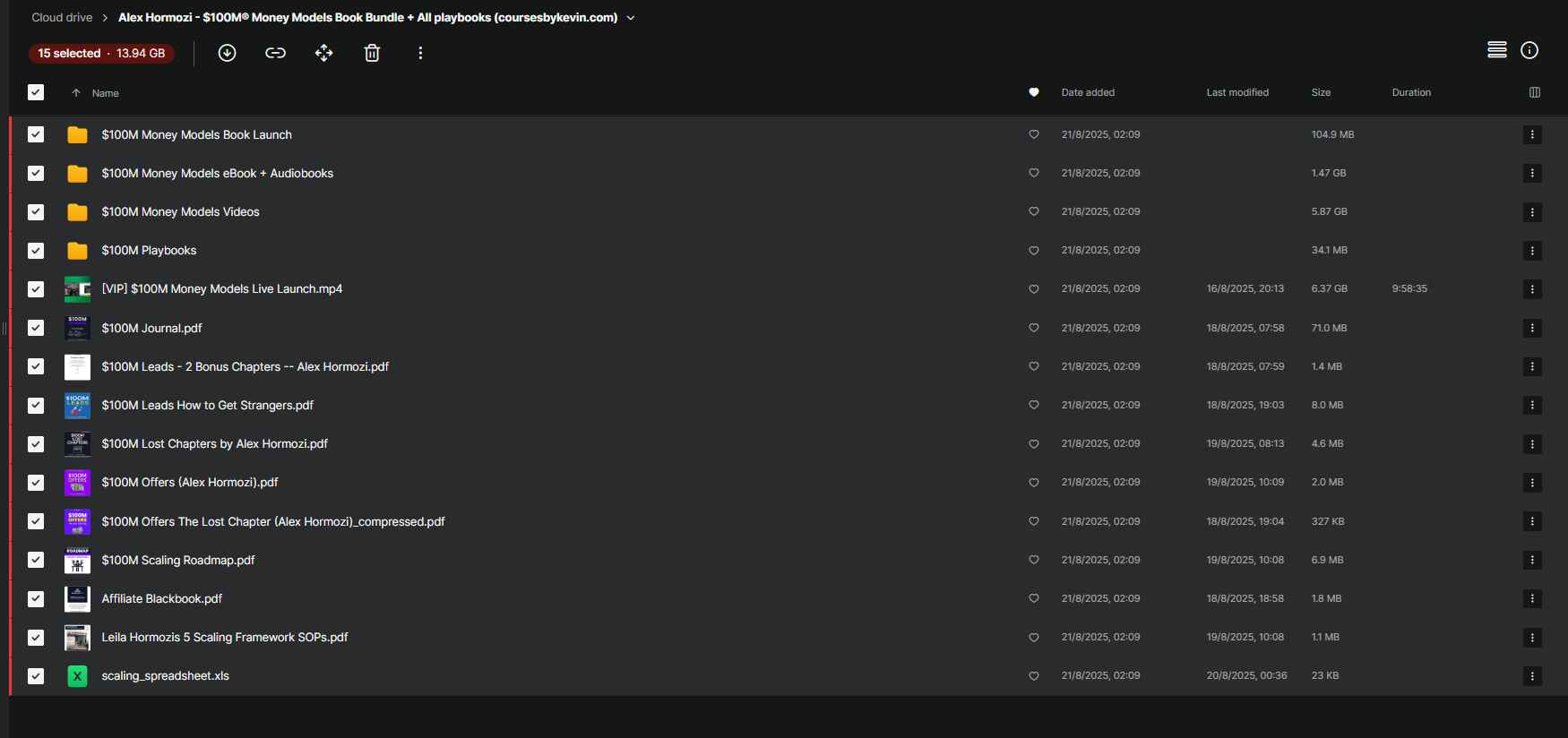Open the toolbar more options menu
The height and width of the screenshot is (738, 1568).
[x=420, y=53]
